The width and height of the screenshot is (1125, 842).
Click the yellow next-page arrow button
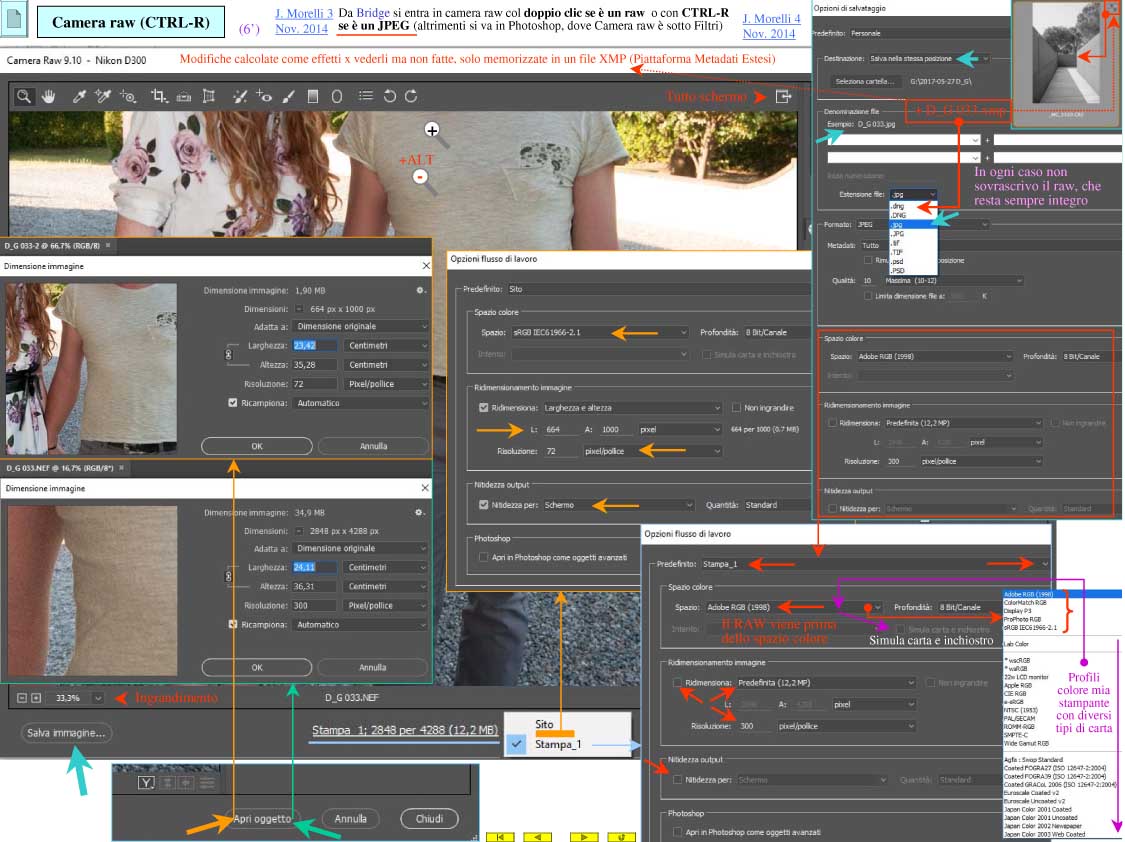(583, 837)
